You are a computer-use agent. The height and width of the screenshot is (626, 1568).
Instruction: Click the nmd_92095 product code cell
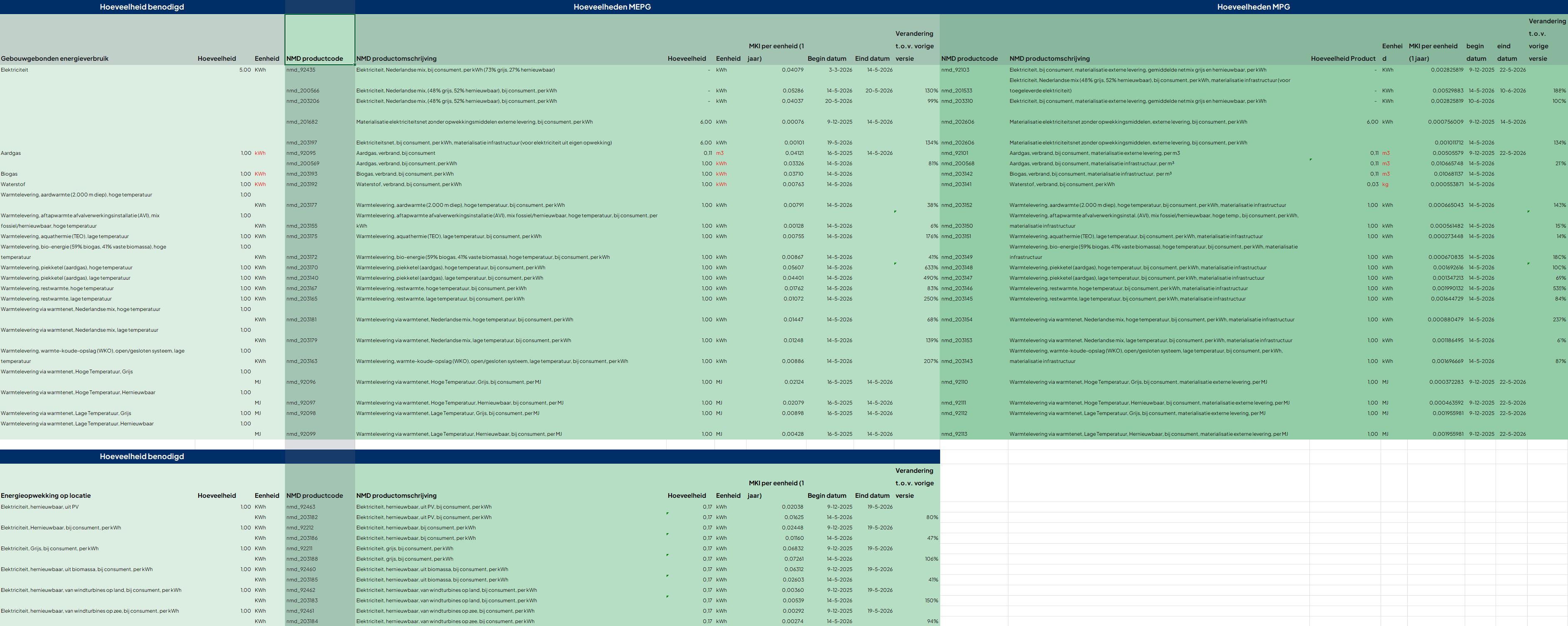(x=320, y=153)
